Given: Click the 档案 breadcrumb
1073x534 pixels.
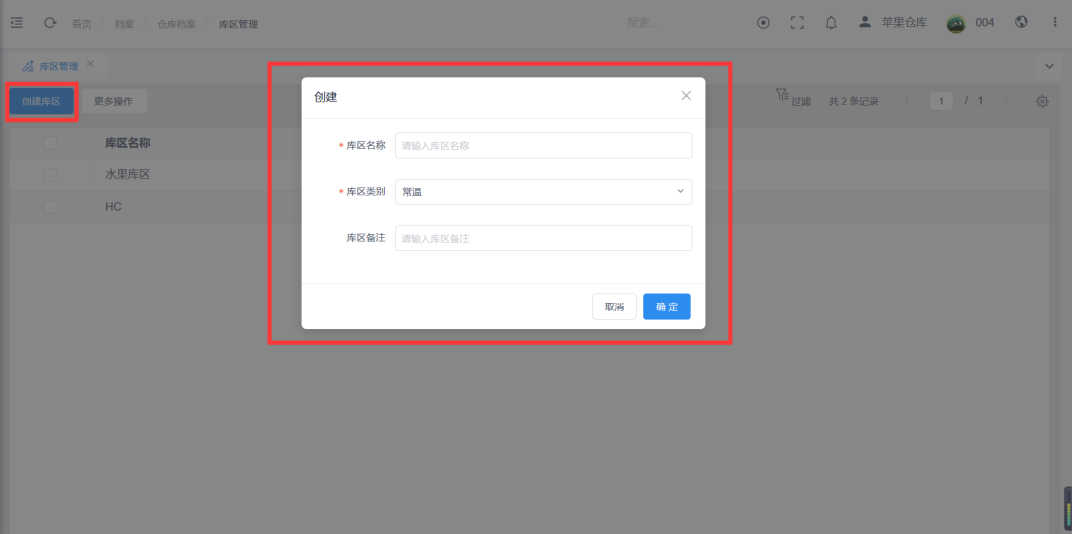Looking at the screenshot, I should (124, 24).
